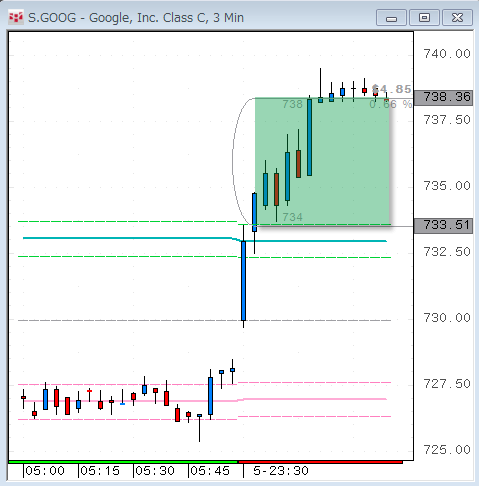479x486 pixels.
Task: Click the 730.00 price axis label
Action: [447, 318]
